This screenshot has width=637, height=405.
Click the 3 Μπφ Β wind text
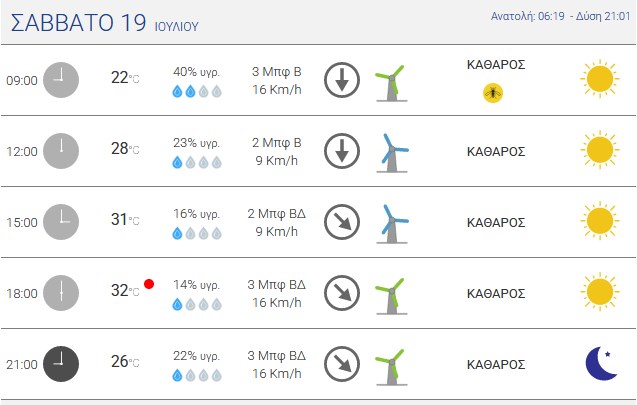tap(277, 72)
